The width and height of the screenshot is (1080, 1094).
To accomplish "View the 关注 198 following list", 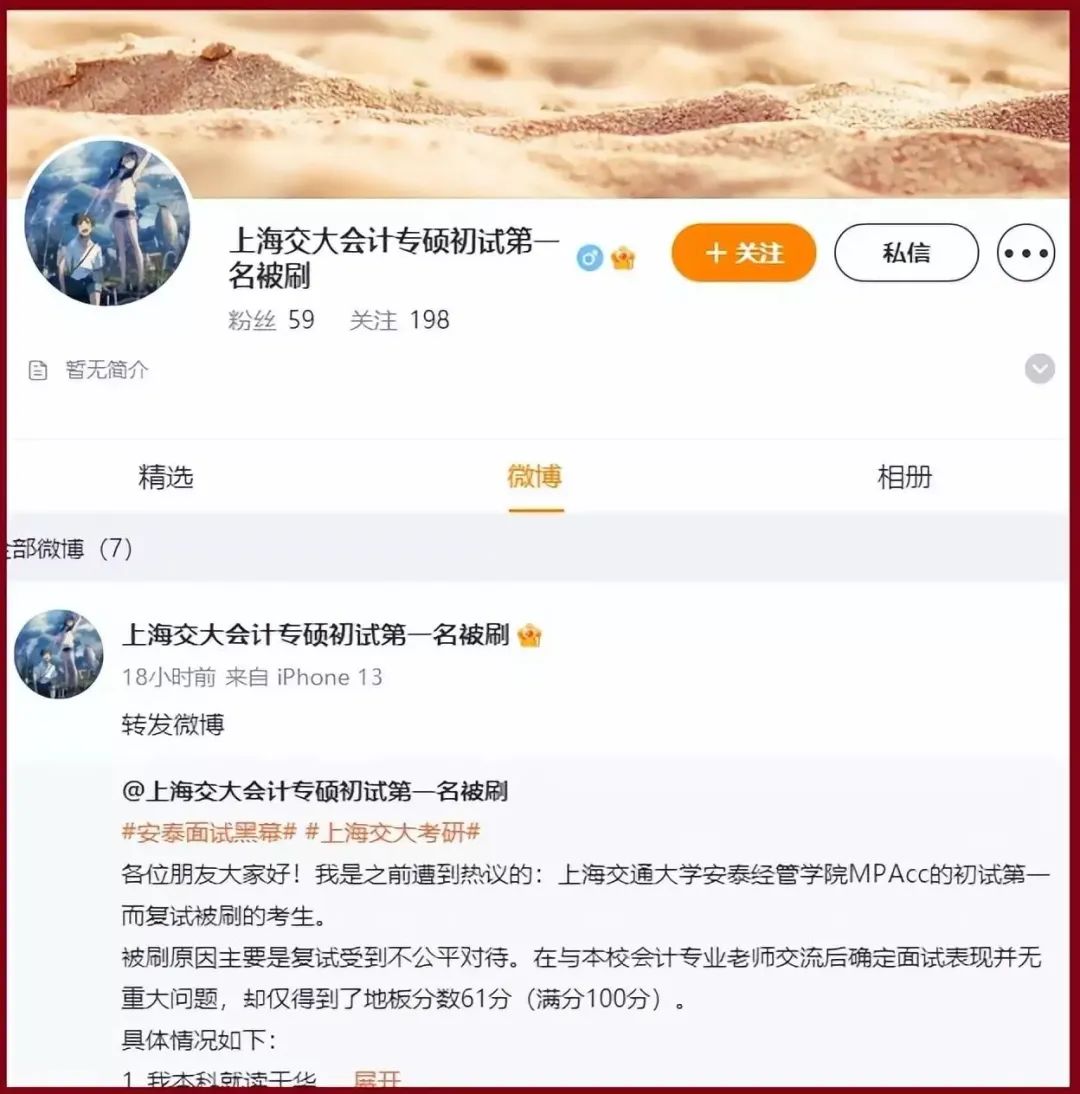I will pyautogui.click(x=399, y=320).
